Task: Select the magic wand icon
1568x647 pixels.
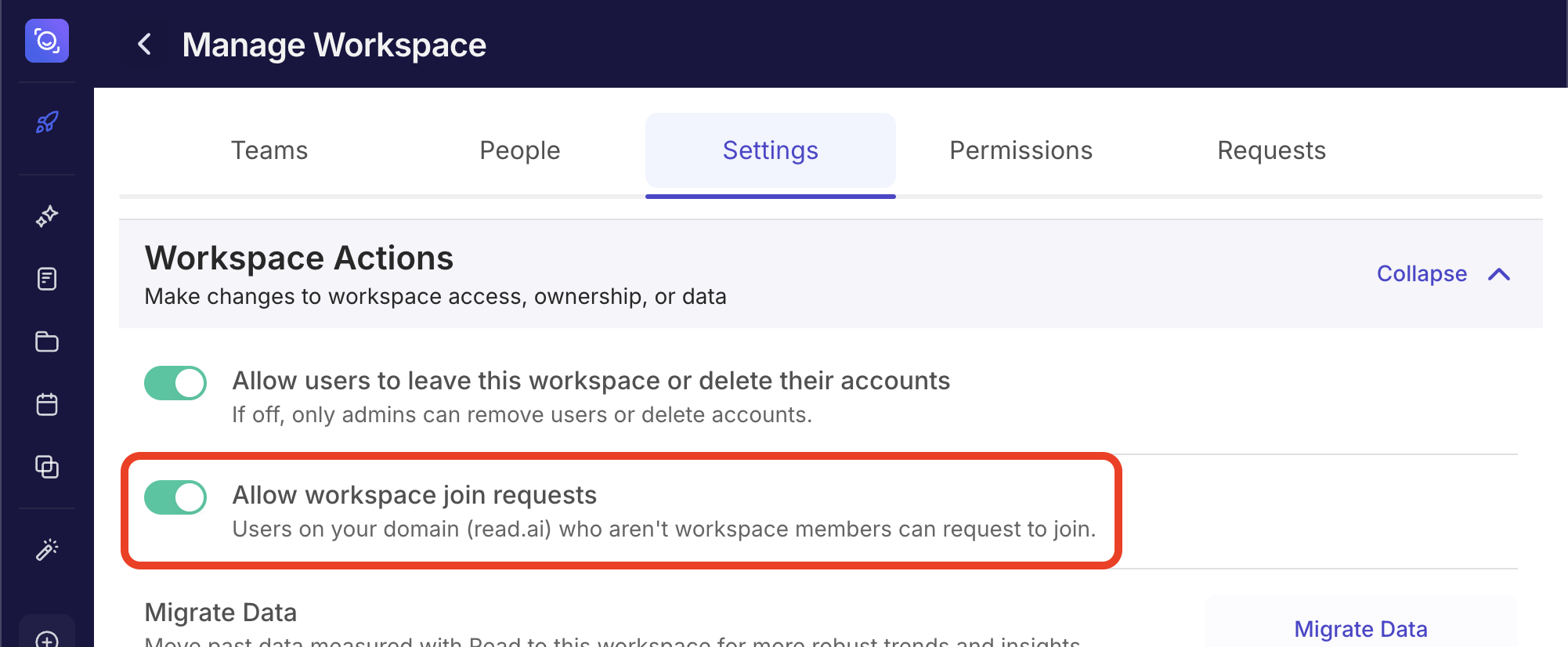Action: pos(47,550)
